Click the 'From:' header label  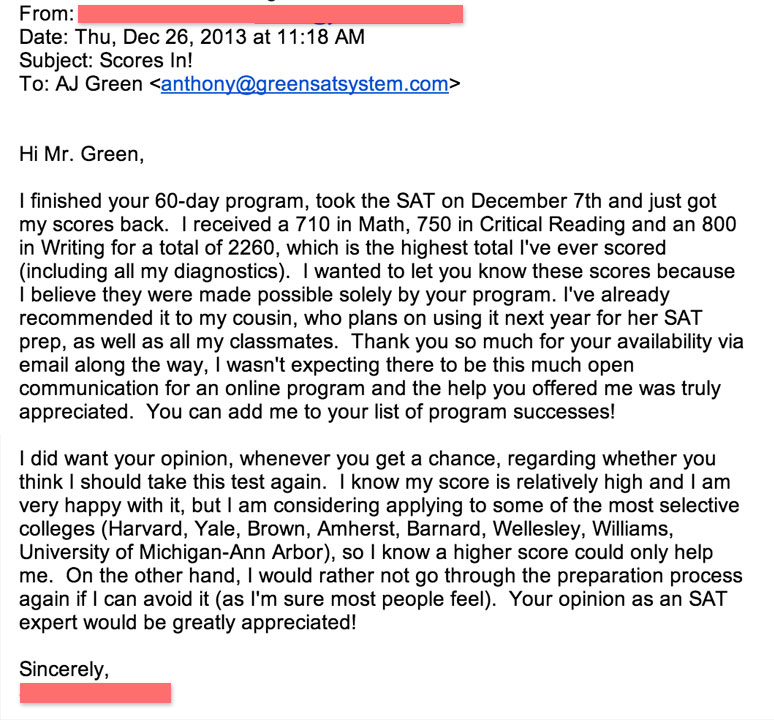(x=46, y=14)
